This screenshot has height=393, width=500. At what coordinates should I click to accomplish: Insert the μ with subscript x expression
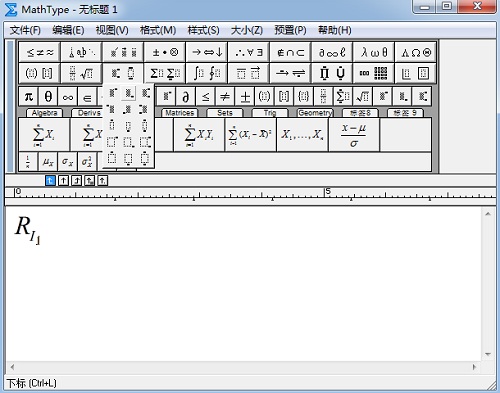48,162
